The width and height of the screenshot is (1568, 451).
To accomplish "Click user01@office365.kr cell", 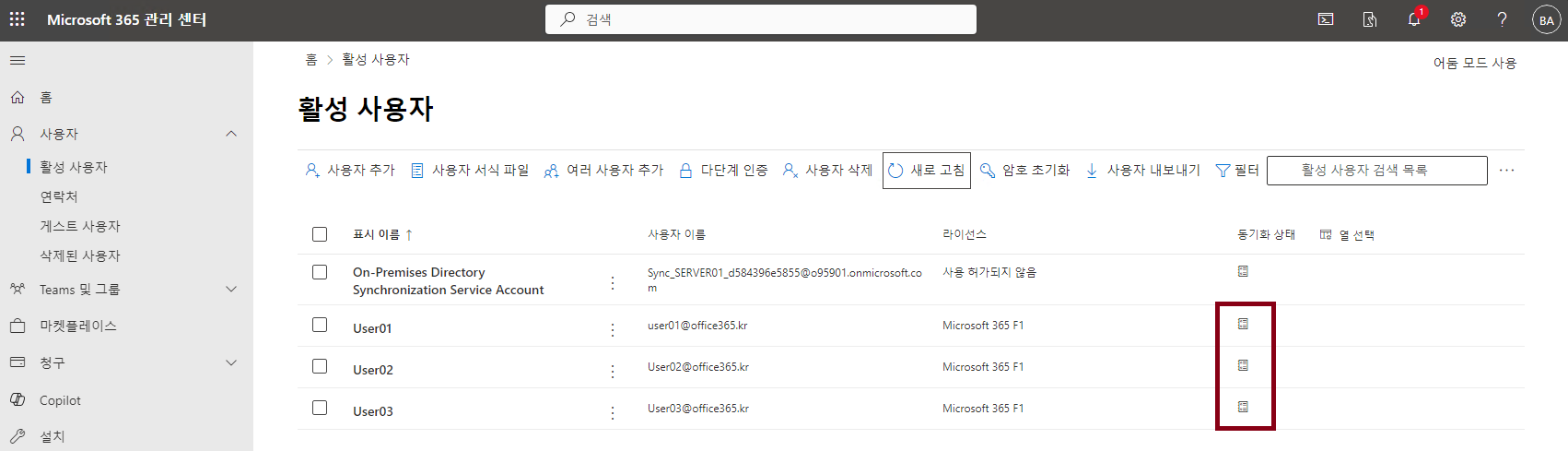I will (x=697, y=326).
